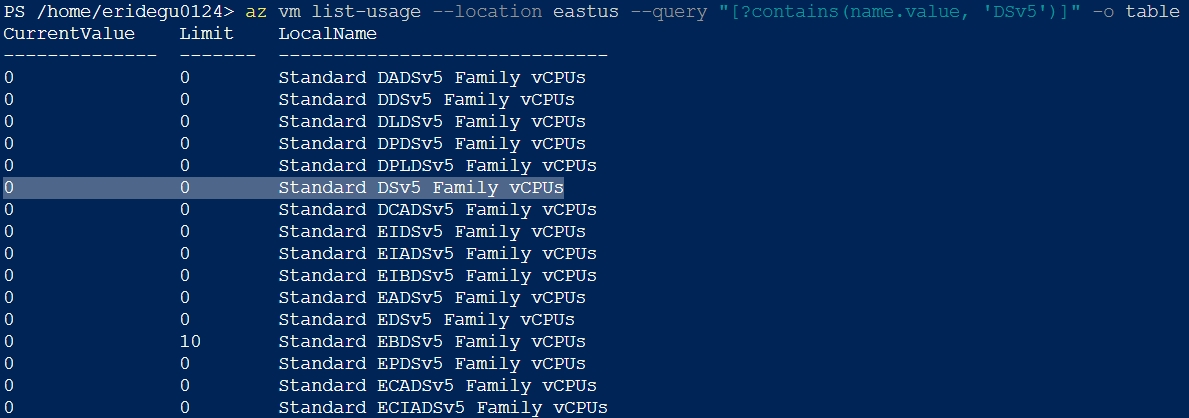This screenshot has height=418, width=1189.
Task: Click the Standard EPDSv5 Family vCPUs line
Action: 431,364
